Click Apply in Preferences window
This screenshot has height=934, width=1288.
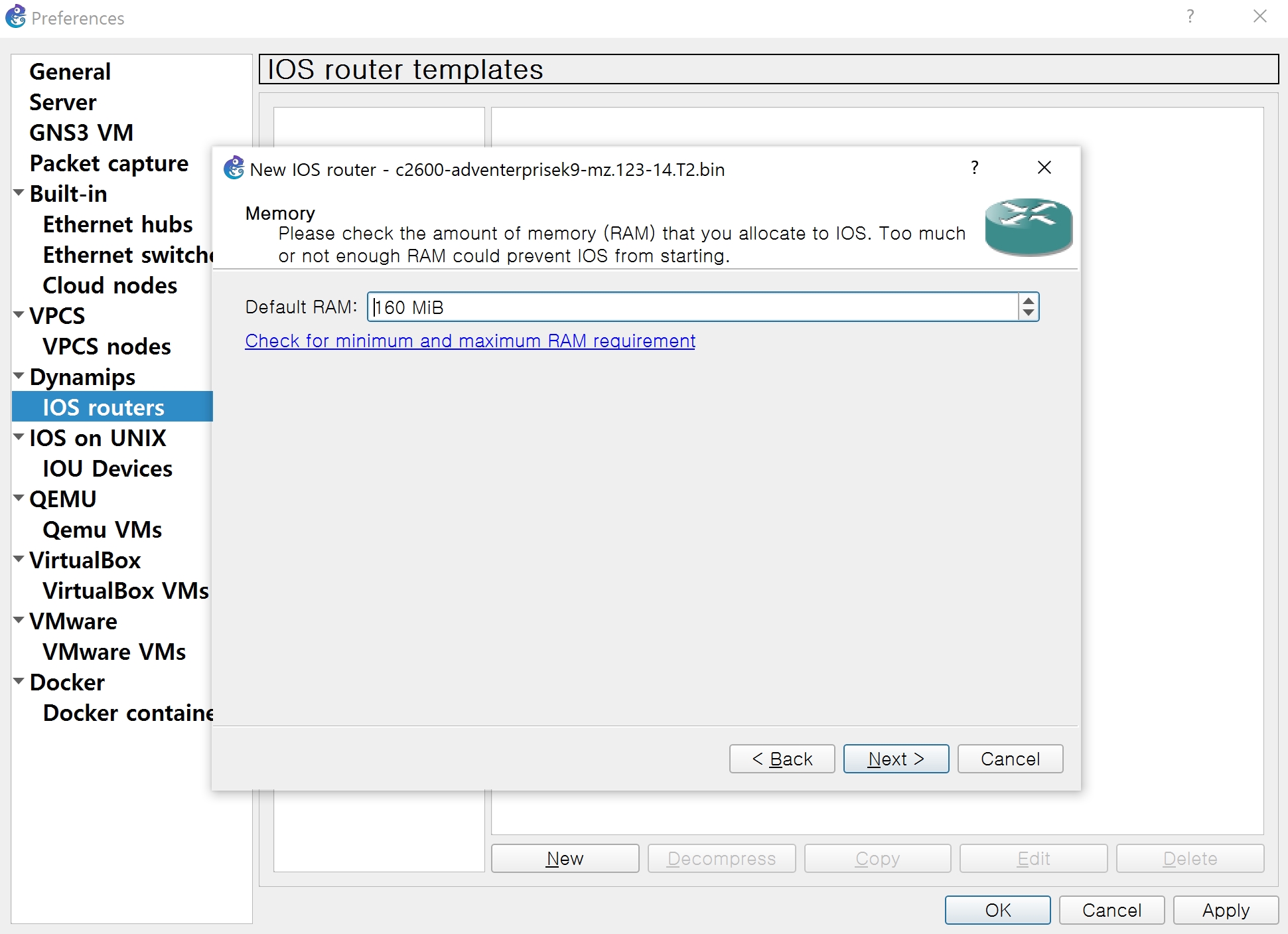(x=1225, y=910)
